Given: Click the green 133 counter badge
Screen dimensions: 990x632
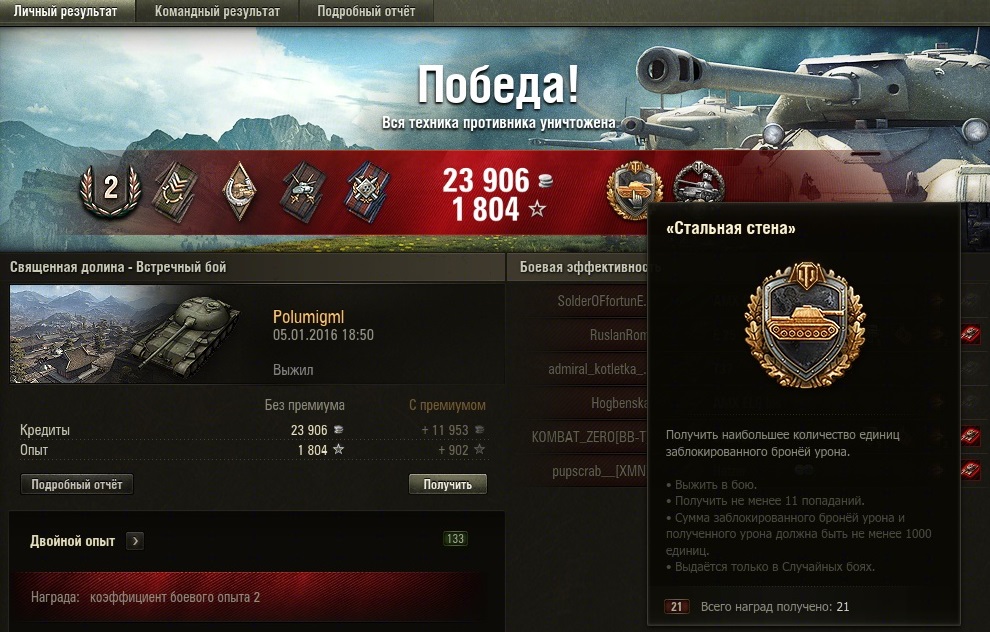Looking at the screenshot, I should [455, 539].
